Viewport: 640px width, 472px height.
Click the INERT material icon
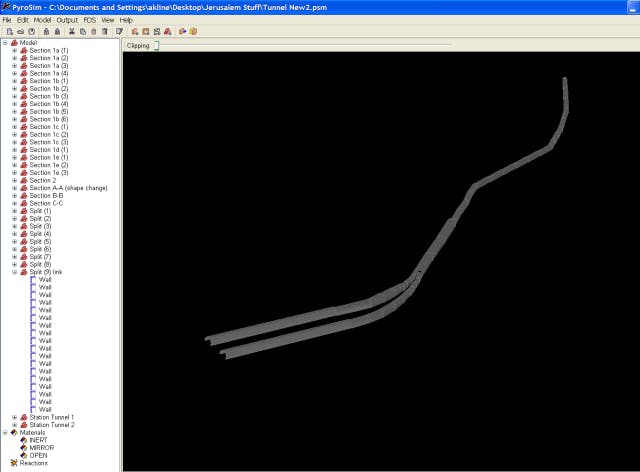(24, 440)
